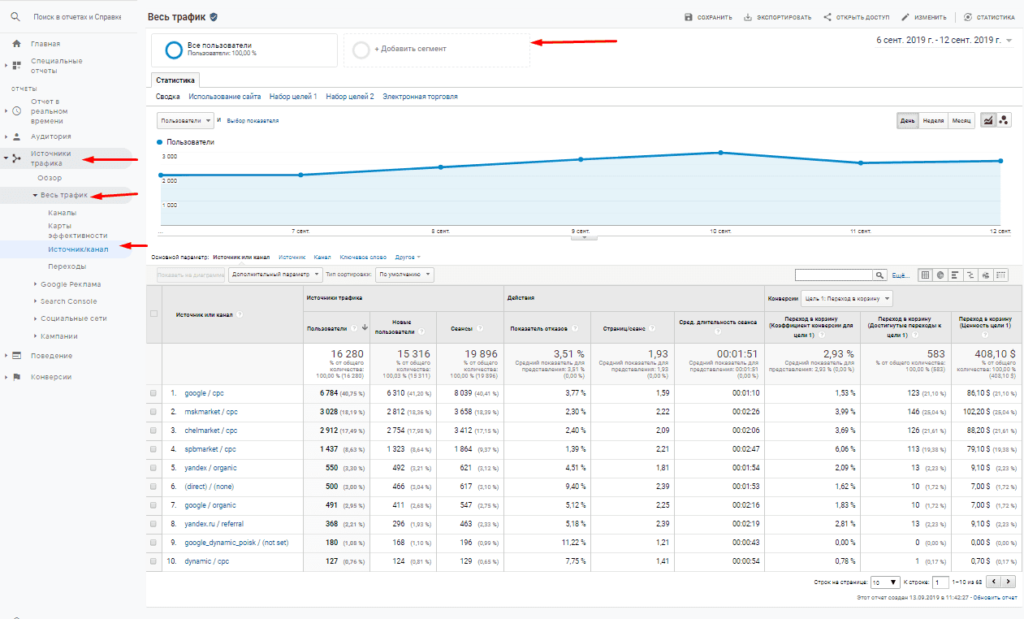Check the google / organic row checkbox
The height and width of the screenshot is (619, 1024).
153,505
